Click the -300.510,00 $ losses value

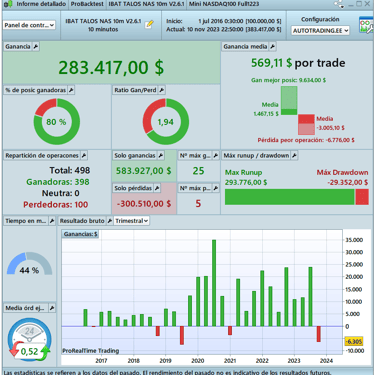[x=144, y=203]
